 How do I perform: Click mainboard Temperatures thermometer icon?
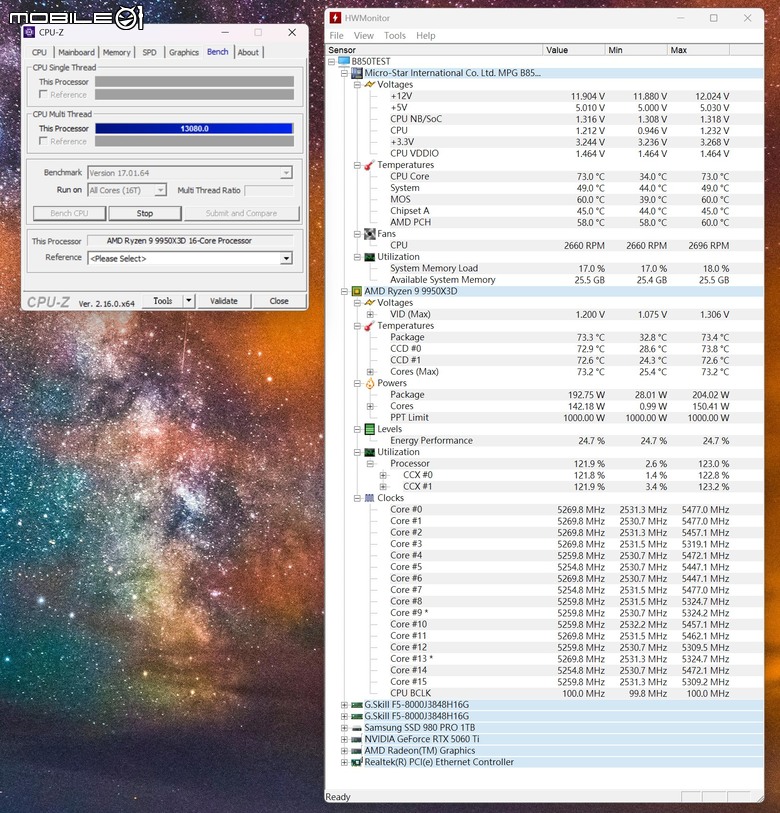pos(370,165)
